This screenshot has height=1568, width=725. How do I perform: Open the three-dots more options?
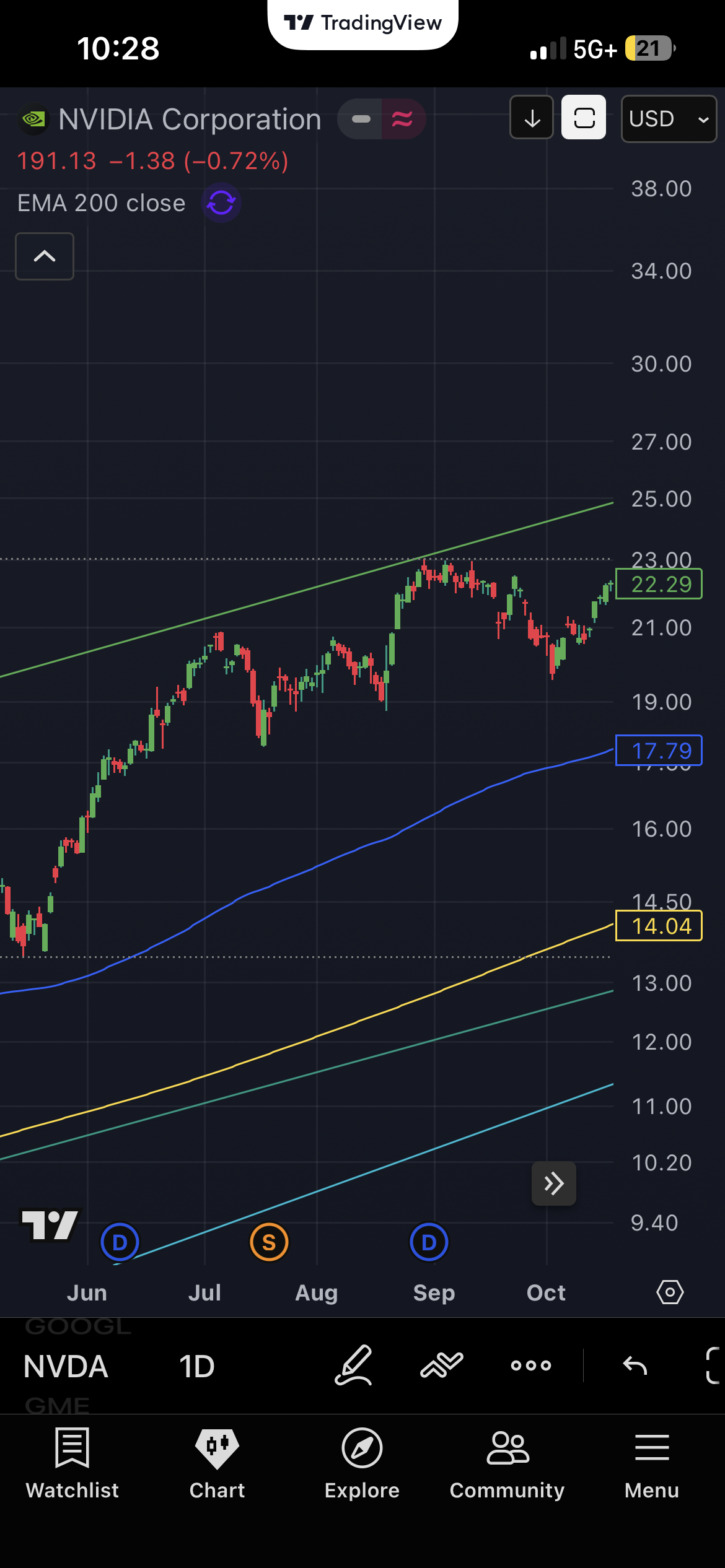click(531, 1365)
